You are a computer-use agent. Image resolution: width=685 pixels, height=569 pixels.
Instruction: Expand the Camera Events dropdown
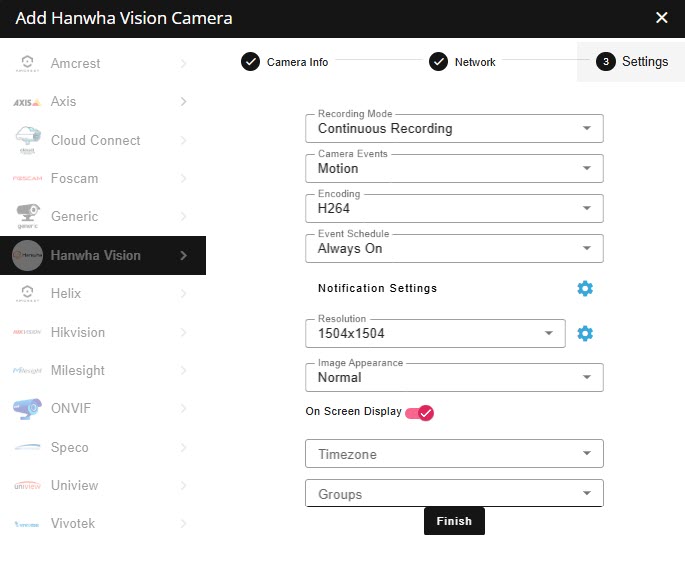pos(454,168)
